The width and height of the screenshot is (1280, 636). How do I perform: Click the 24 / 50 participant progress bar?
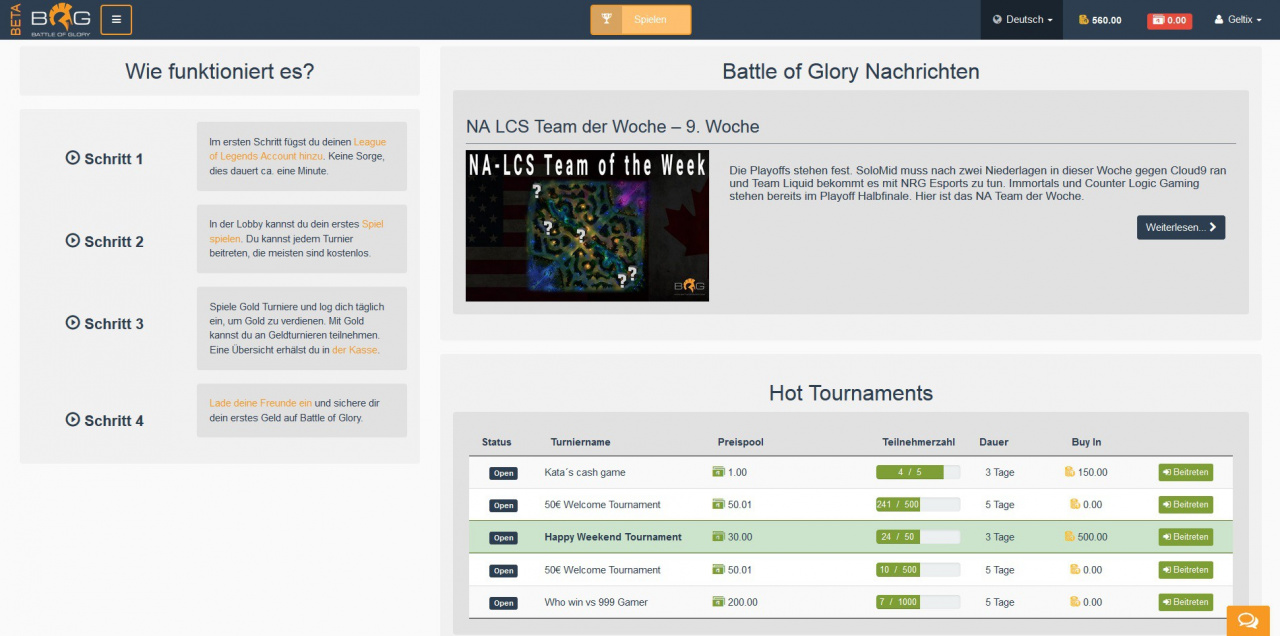[918, 537]
